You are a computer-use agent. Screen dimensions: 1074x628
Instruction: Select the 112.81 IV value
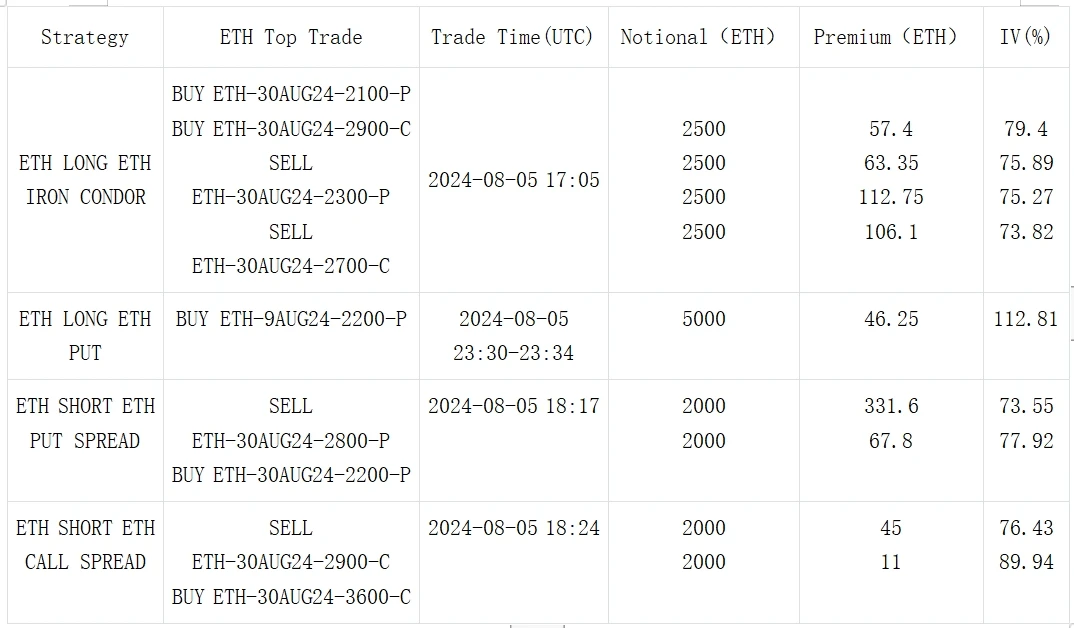coord(1025,320)
